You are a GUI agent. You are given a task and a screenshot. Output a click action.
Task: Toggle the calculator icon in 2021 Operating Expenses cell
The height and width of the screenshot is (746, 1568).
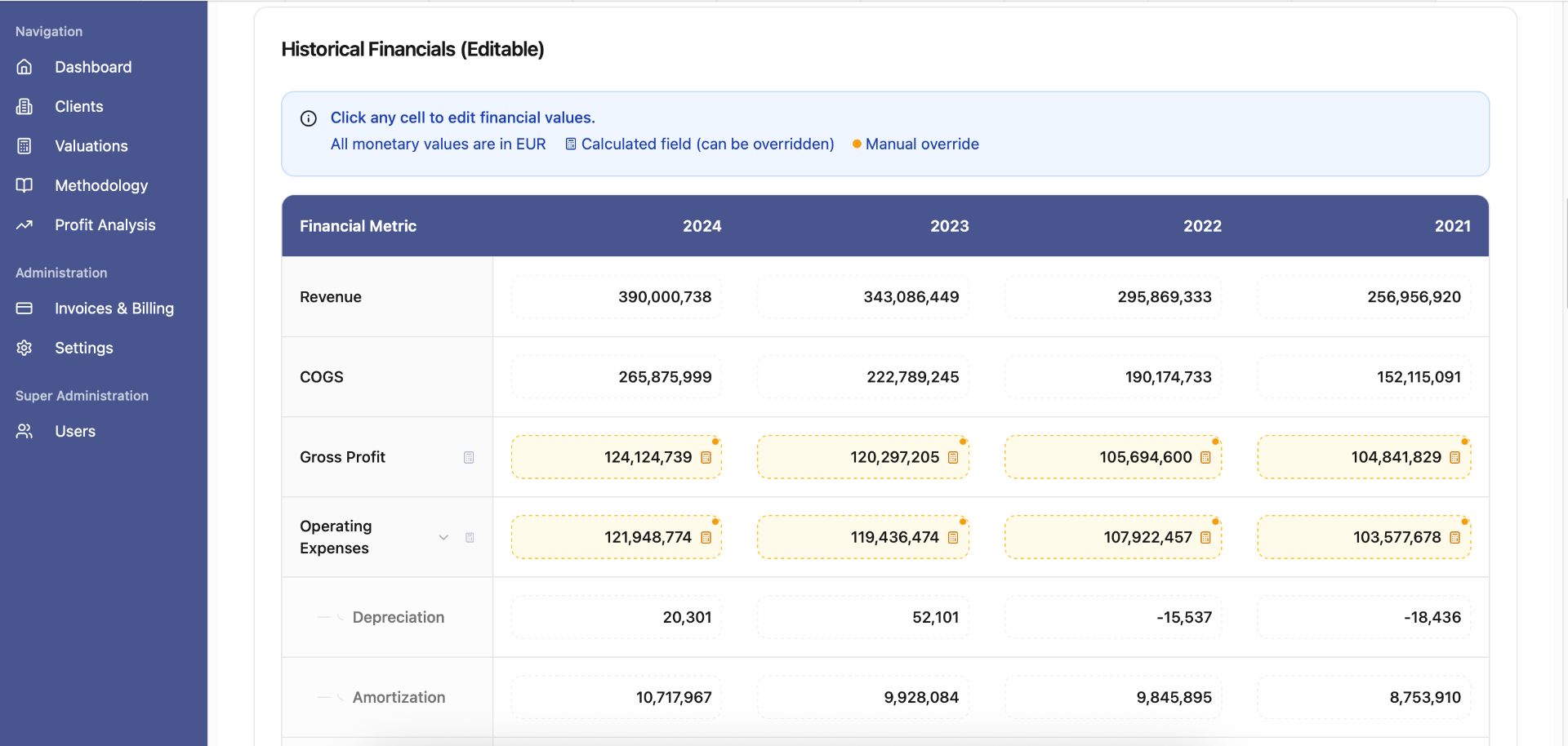[x=1455, y=537]
